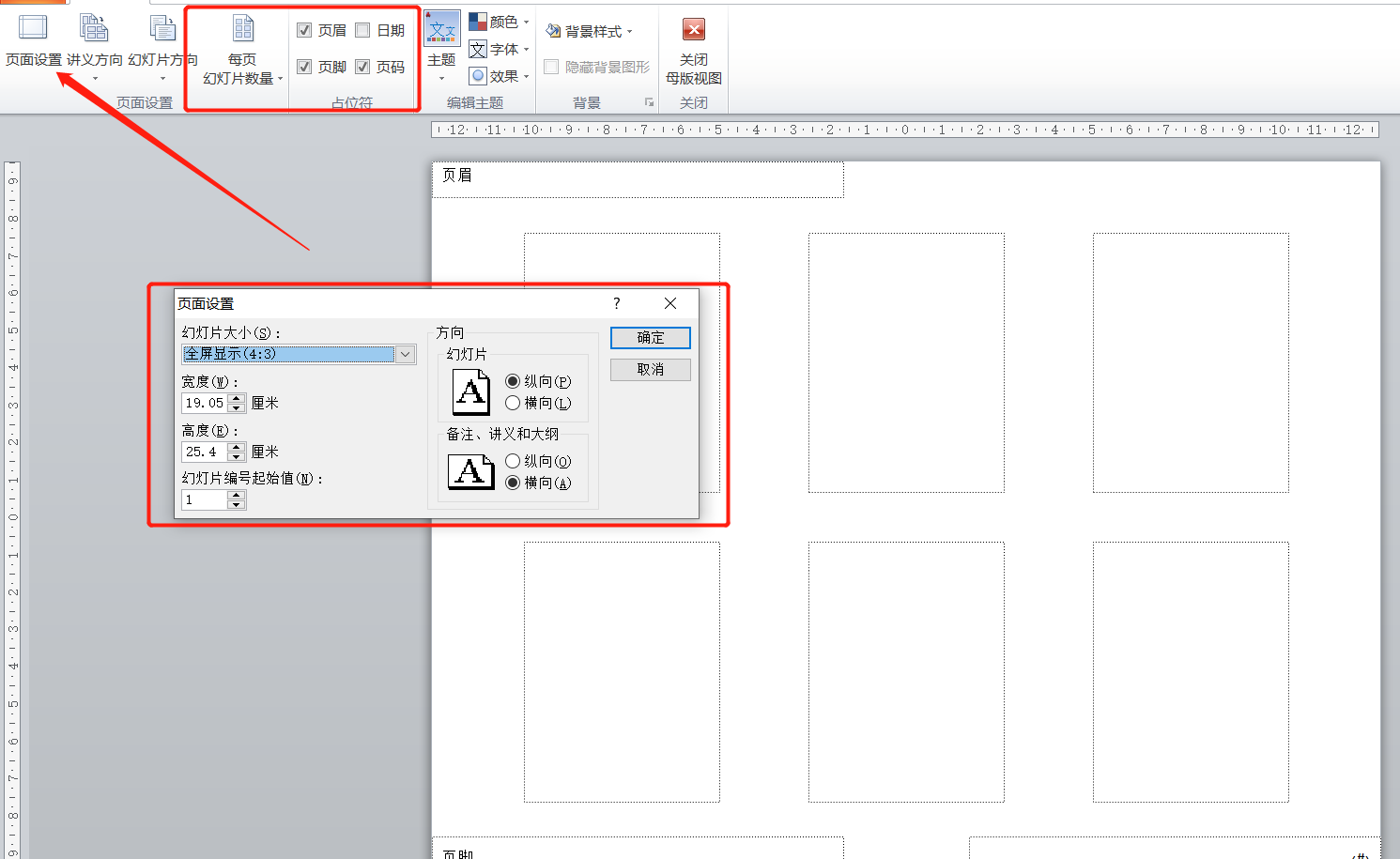Select 横向 radio for slide orientation
The width and height of the screenshot is (1400, 859).
[513, 403]
